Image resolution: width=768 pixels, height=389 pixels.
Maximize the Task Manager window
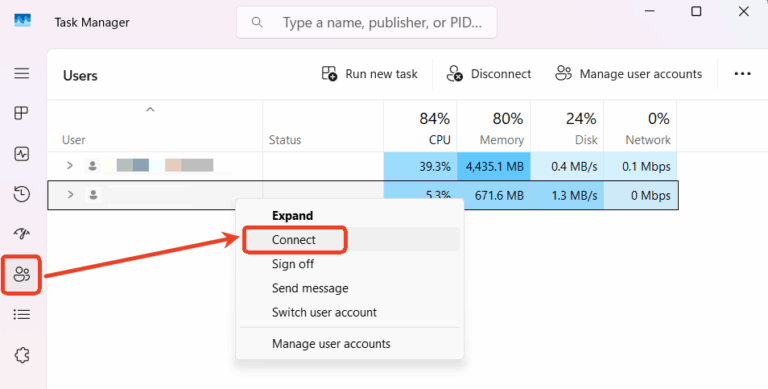pos(696,11)
